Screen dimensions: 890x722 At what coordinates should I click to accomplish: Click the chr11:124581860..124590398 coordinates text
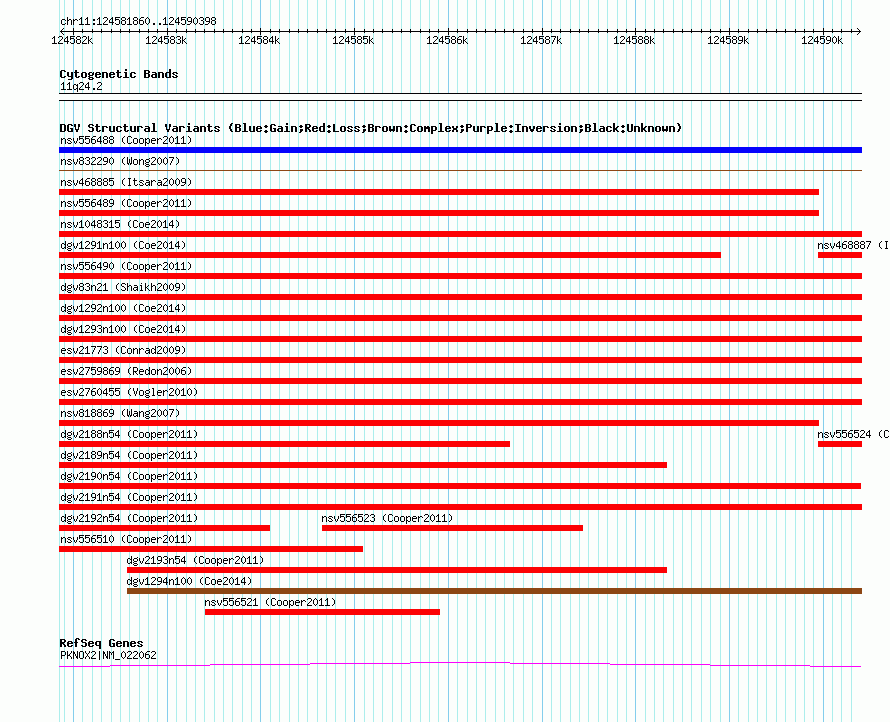pos(138,21)
